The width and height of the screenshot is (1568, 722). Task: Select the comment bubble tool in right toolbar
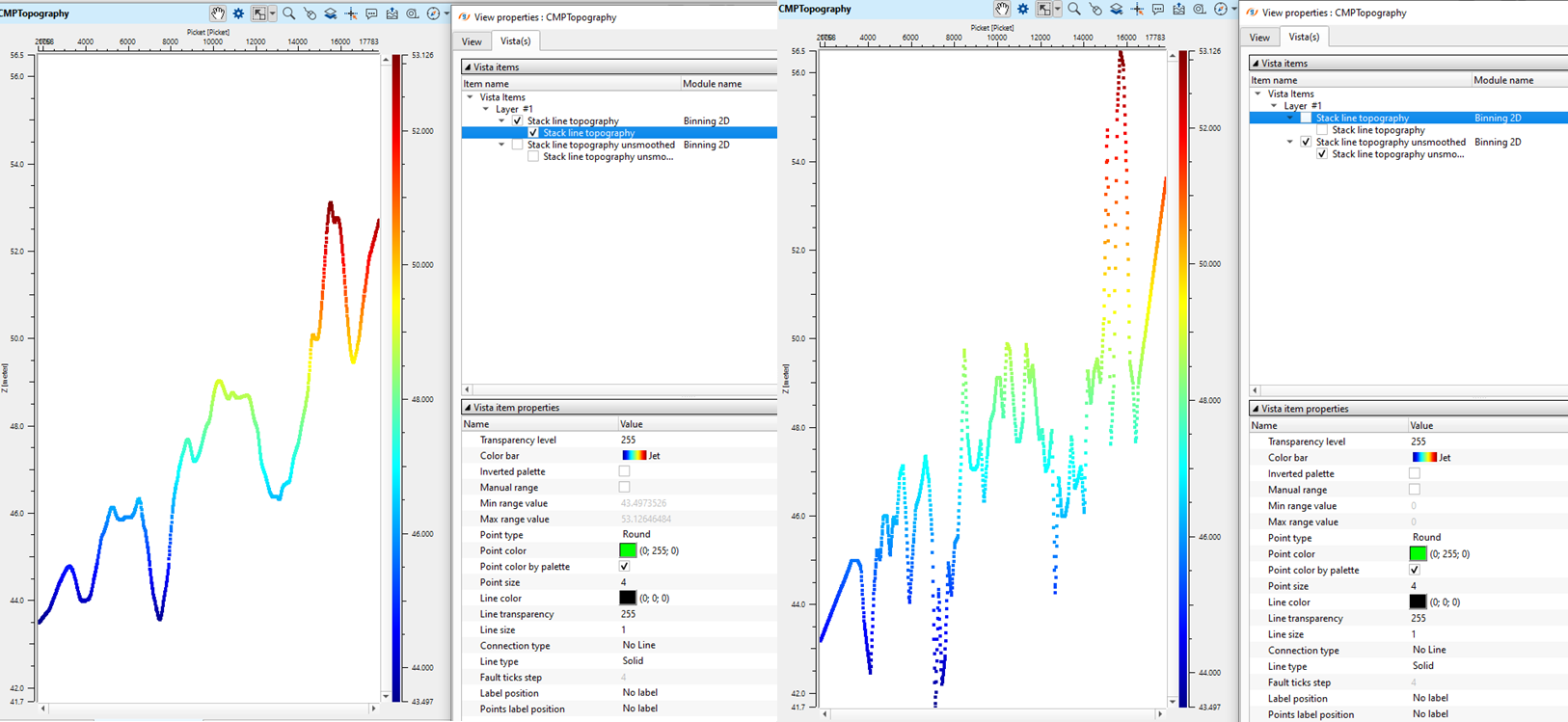point(1157,9)
